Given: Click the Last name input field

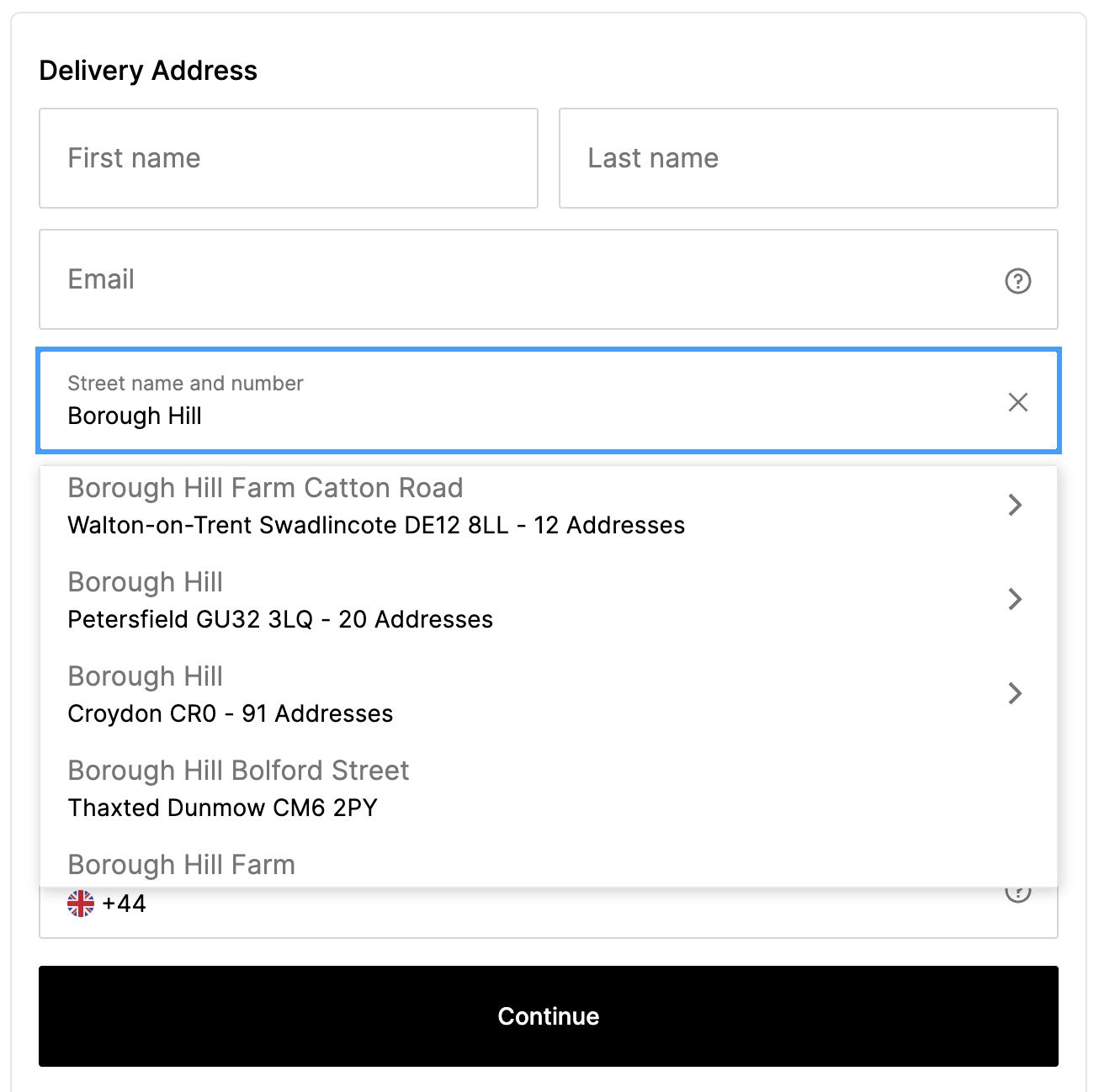Looking at the screenshot, I should click(808, 158).
